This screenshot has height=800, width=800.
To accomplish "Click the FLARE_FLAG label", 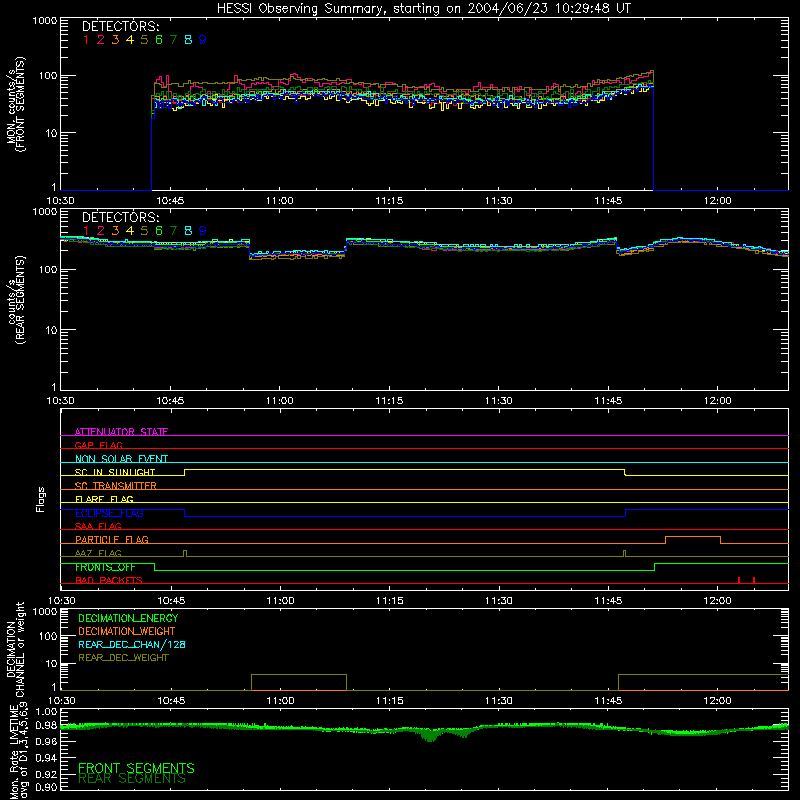I will pyautogui.click(x=104, y=499).
